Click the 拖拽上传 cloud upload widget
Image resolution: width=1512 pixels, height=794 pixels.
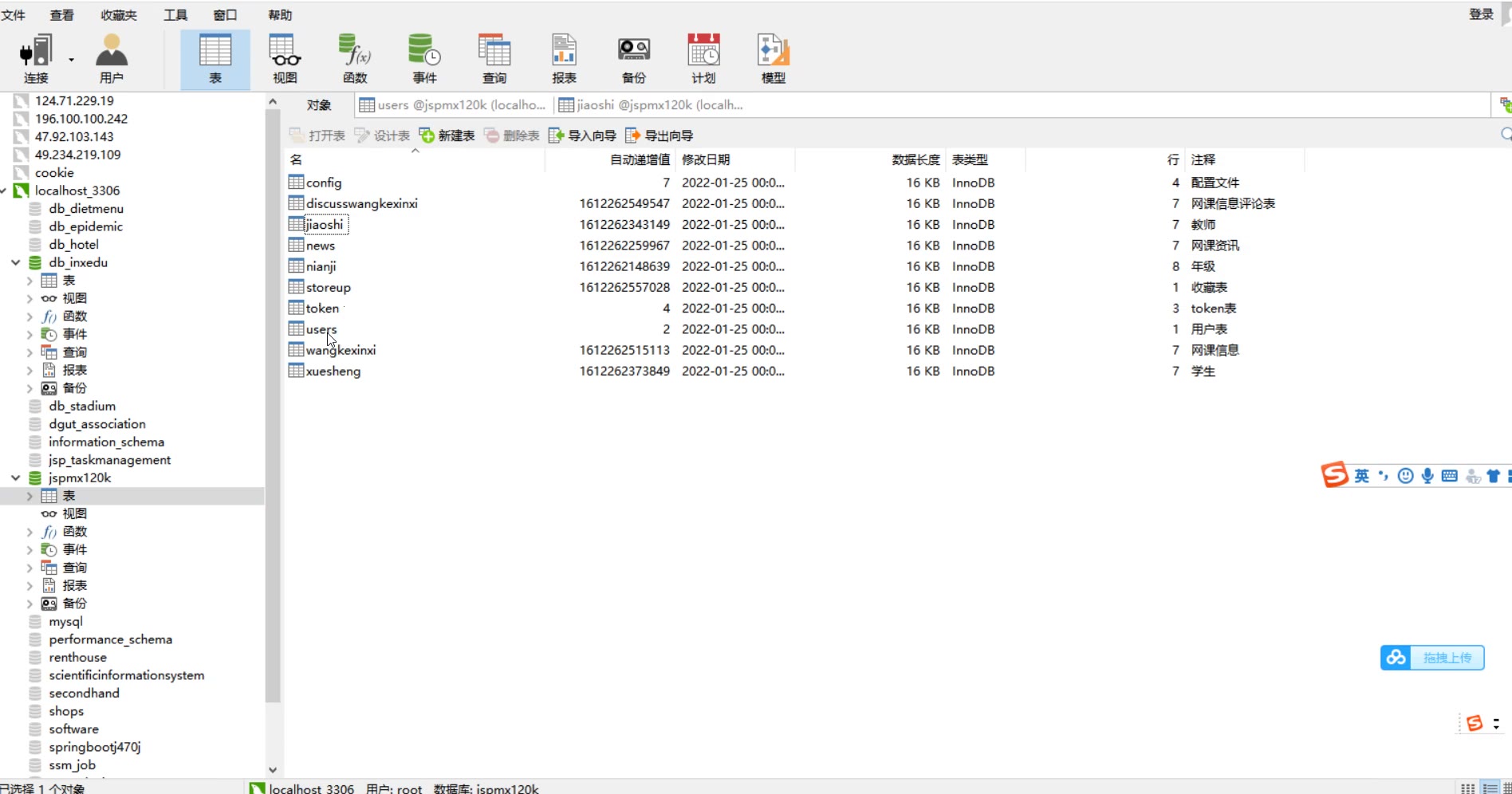pyautogui.click(x=1432, y=658)
